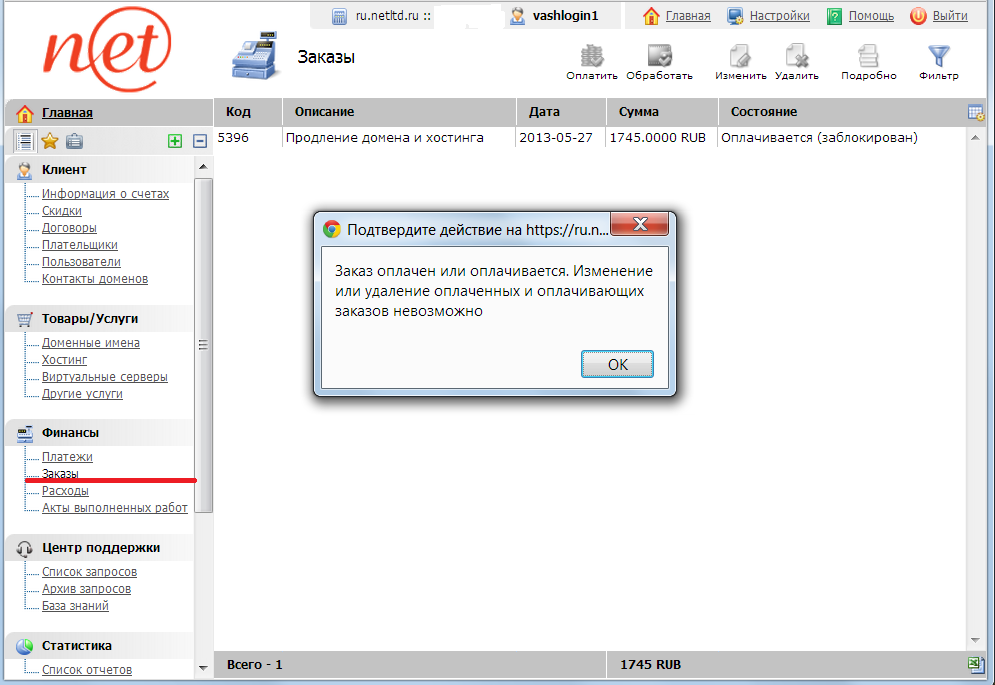Click the Оплатить toolbar icon
The width and height of the screenshot is (995, 685).
tap(591, 57)
